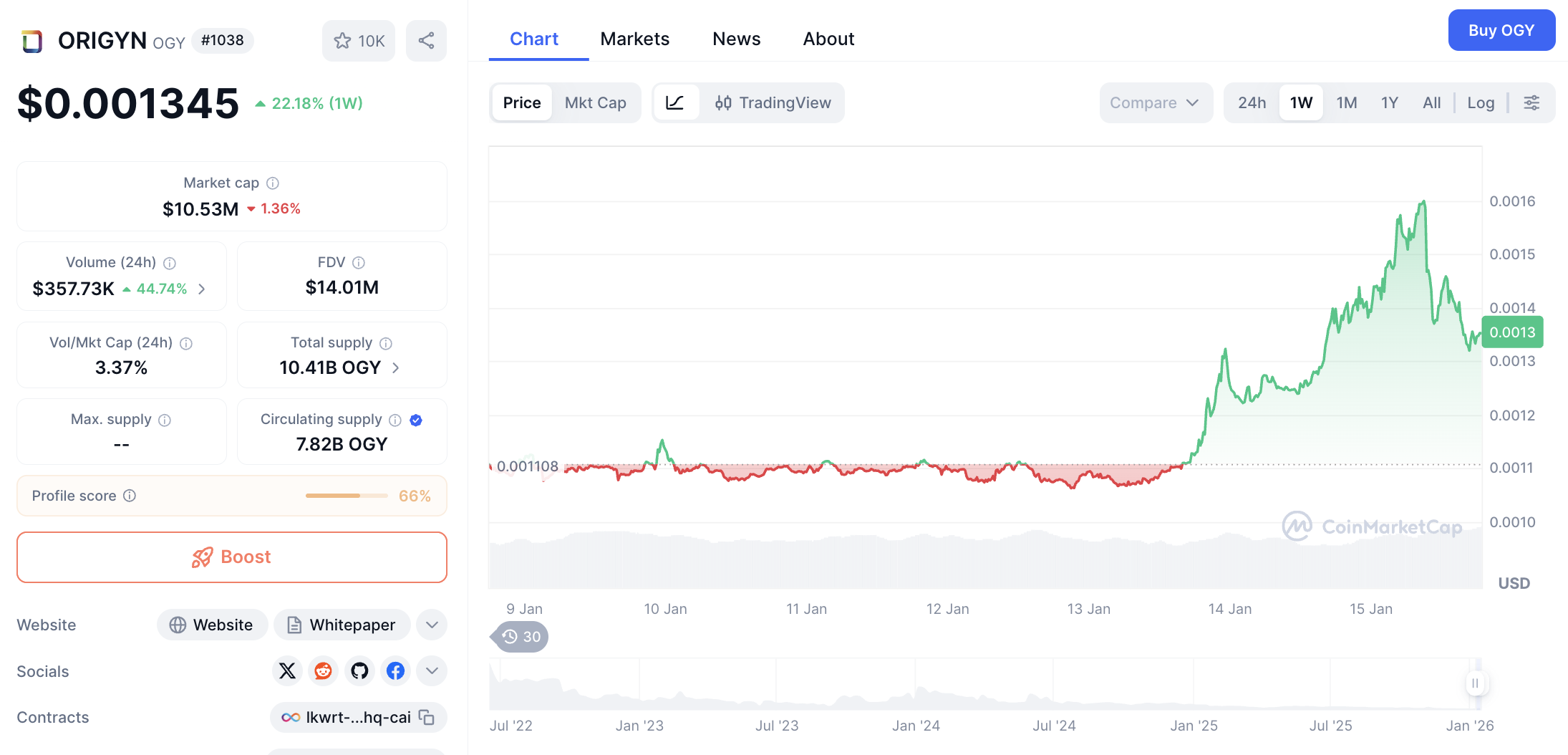The image size is (1568, 755).
Task: Switch chart to Mkt Cap view
Action: [595, 103]
